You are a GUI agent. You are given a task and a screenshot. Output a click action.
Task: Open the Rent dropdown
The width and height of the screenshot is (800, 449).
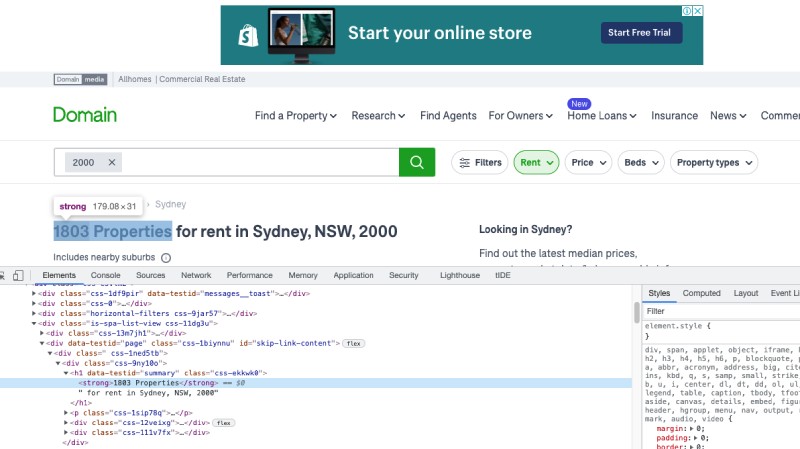pyautogui.click(x=536, y=162)
